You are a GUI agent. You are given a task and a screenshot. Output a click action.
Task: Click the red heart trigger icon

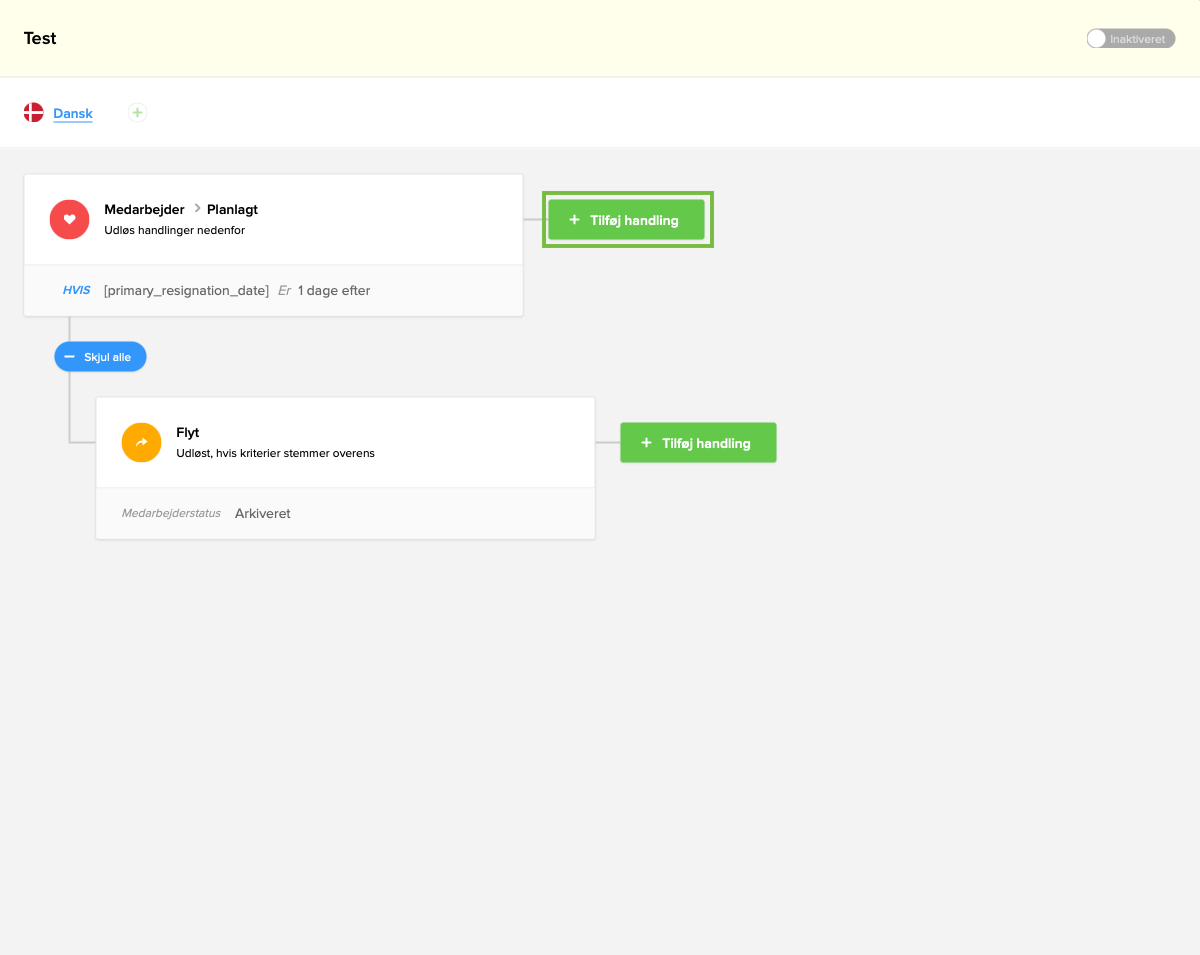[x=70, y=219]
